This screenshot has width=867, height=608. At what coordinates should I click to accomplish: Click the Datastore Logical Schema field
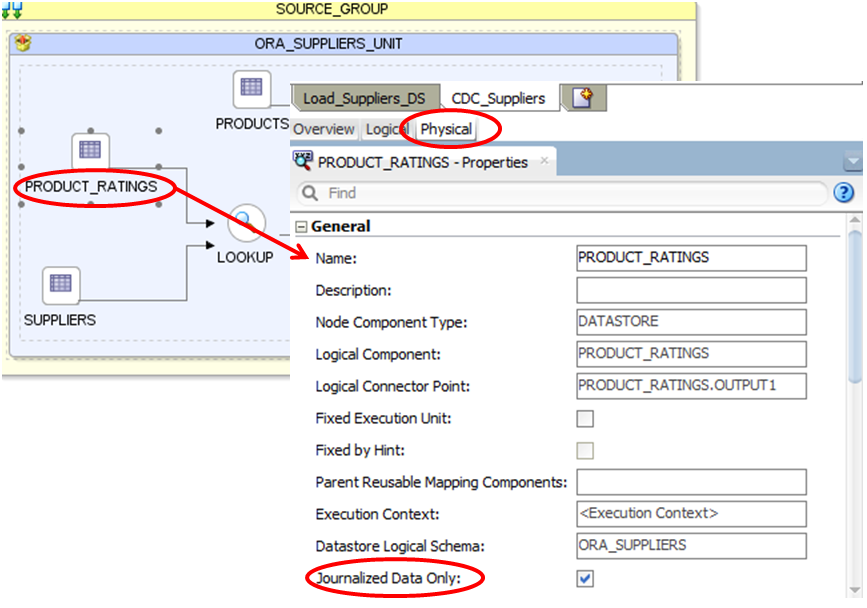(x=691, y=547)
